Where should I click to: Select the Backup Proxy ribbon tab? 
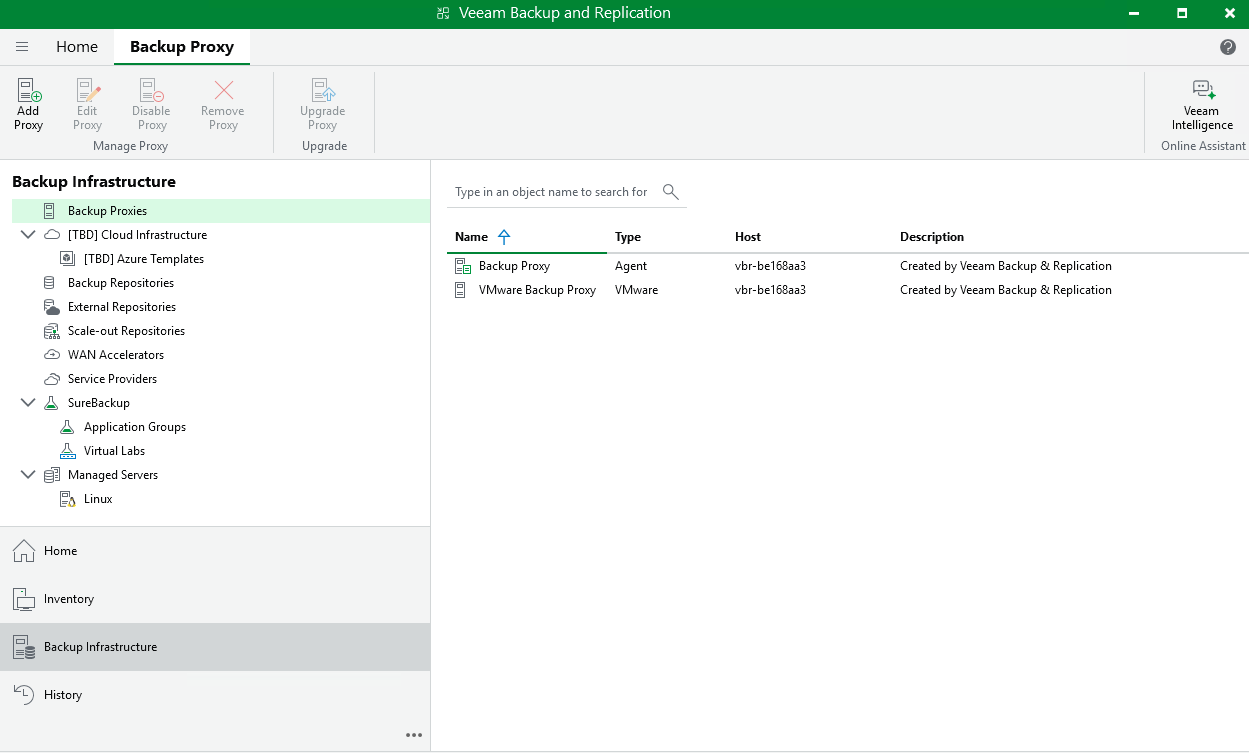coord(182,47)
